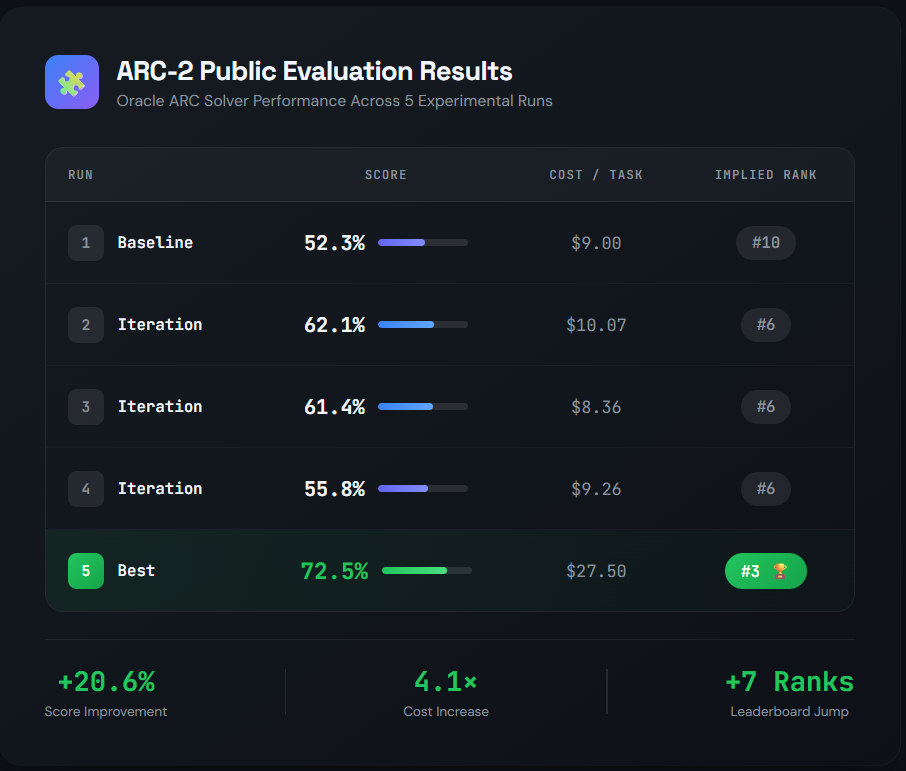Select run number 3 badge
This screenshot has height=771, width=906.
[x=86, y=407]
